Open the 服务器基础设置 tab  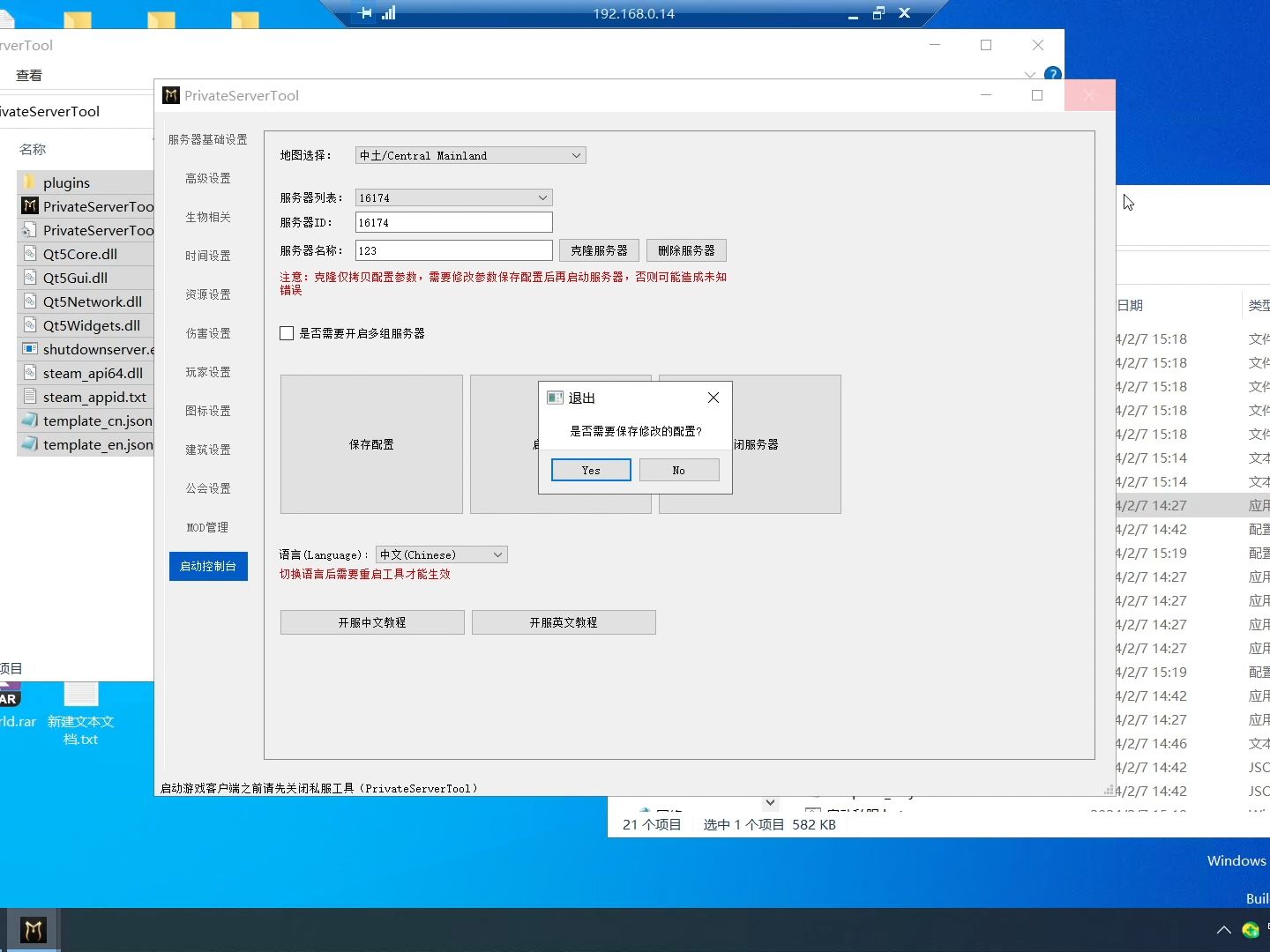(x=208, y=139)
